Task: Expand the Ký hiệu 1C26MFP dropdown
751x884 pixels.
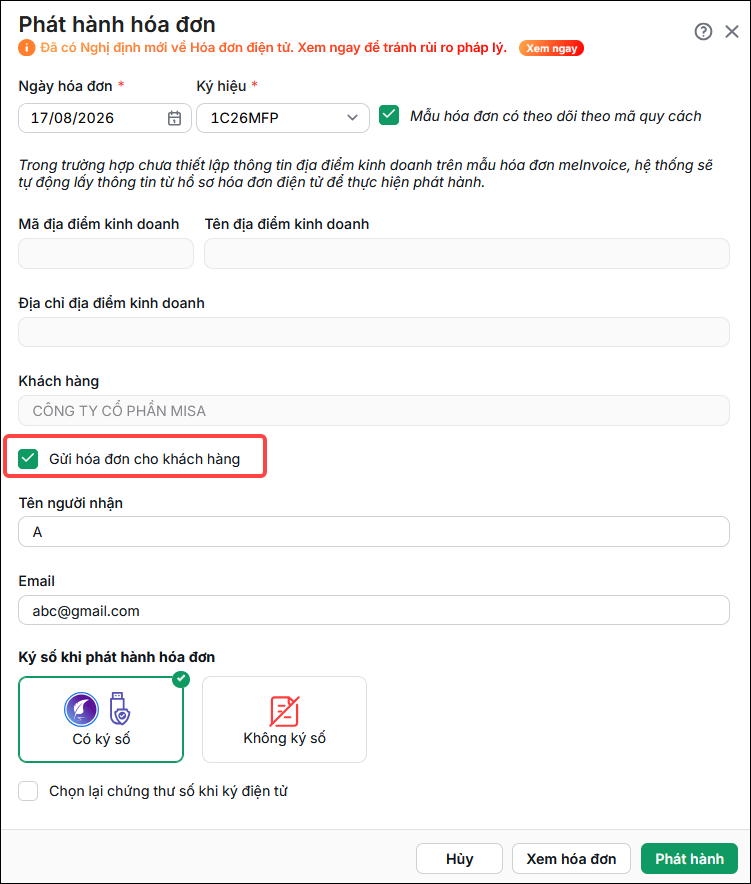Action: click(x=283, y=118)
